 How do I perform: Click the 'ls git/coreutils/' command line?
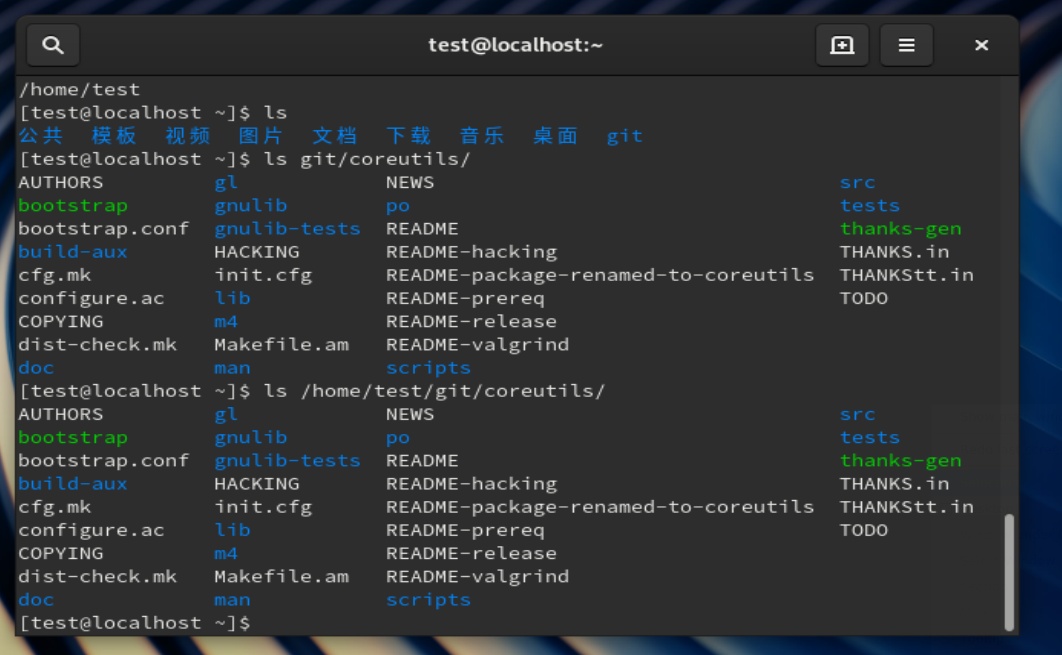(x=245, y=159)
